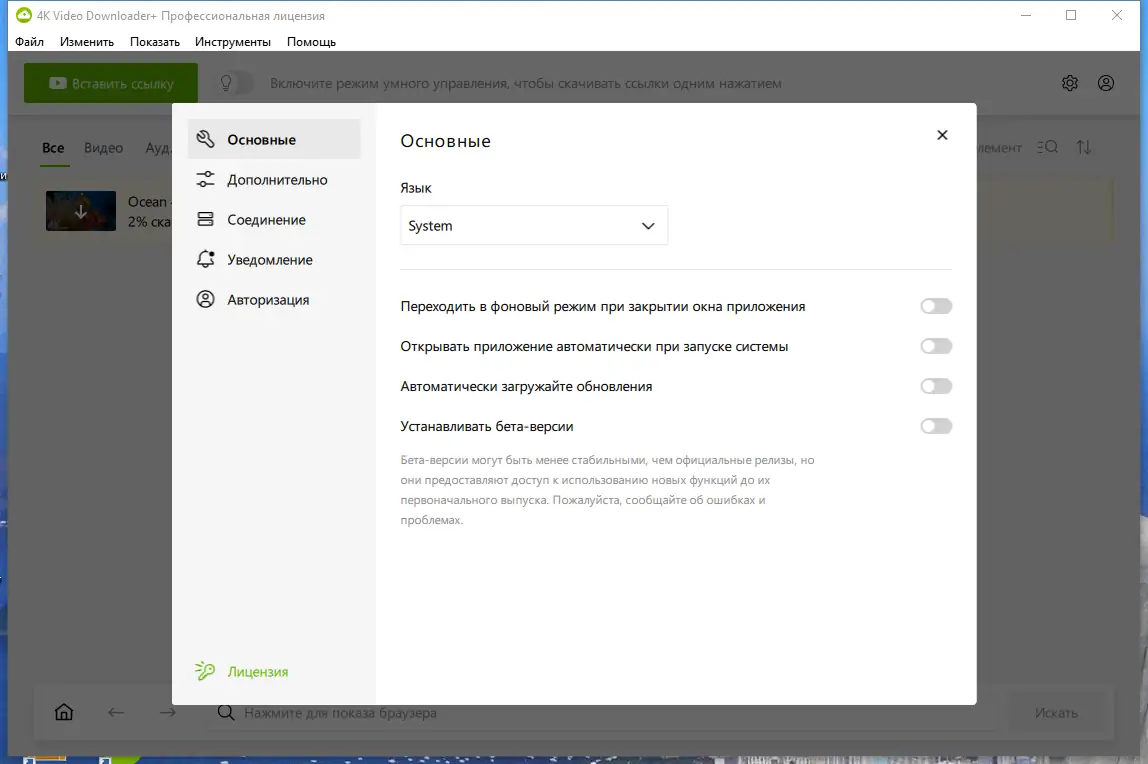Click the 4K Video Downloader app logo
Image resolution: width=1148 pixels, height=764 pixels.
(x=23, y=15)
